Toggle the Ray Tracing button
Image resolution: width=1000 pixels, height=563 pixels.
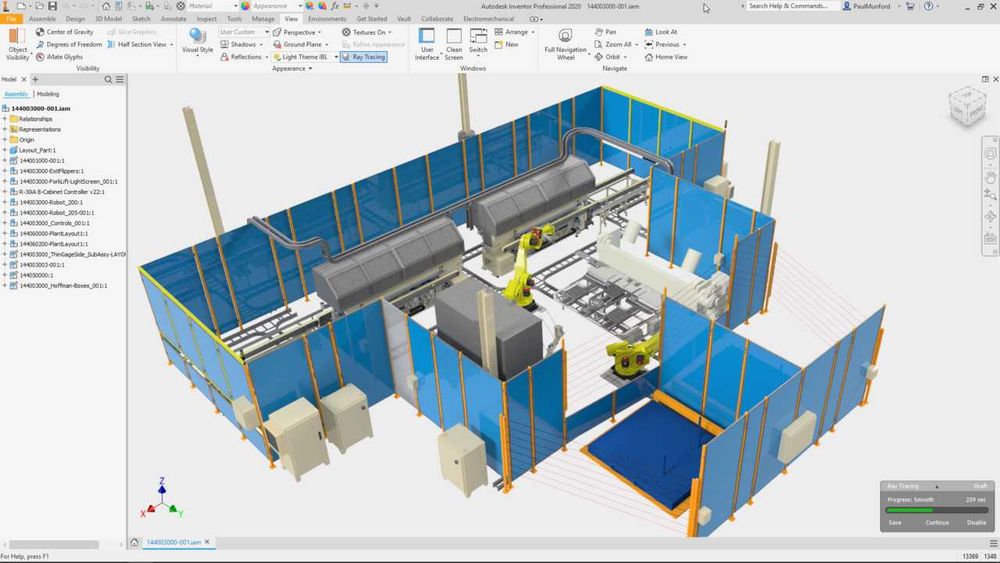click(x=364, y=57)
